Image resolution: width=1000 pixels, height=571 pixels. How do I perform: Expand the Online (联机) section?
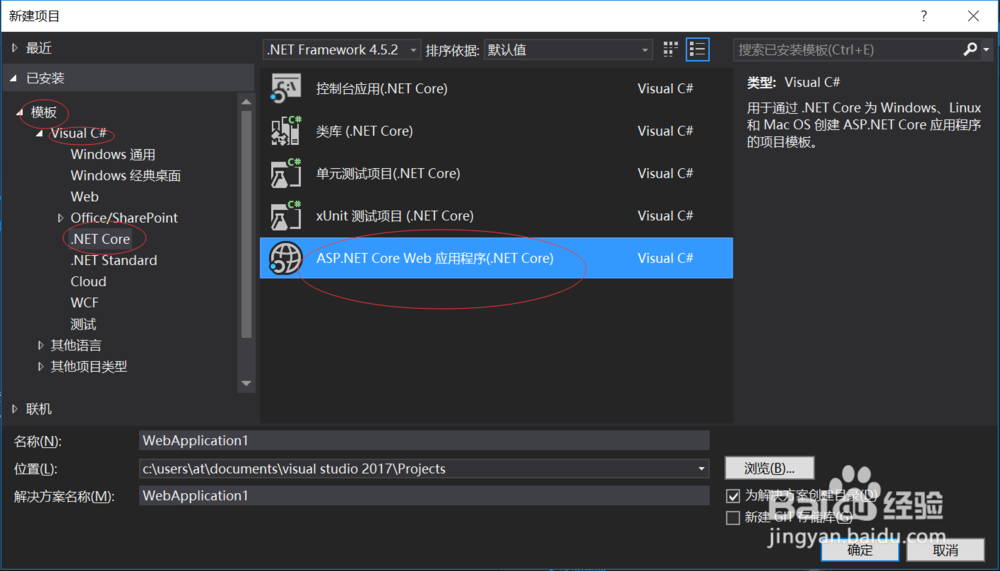15,409
